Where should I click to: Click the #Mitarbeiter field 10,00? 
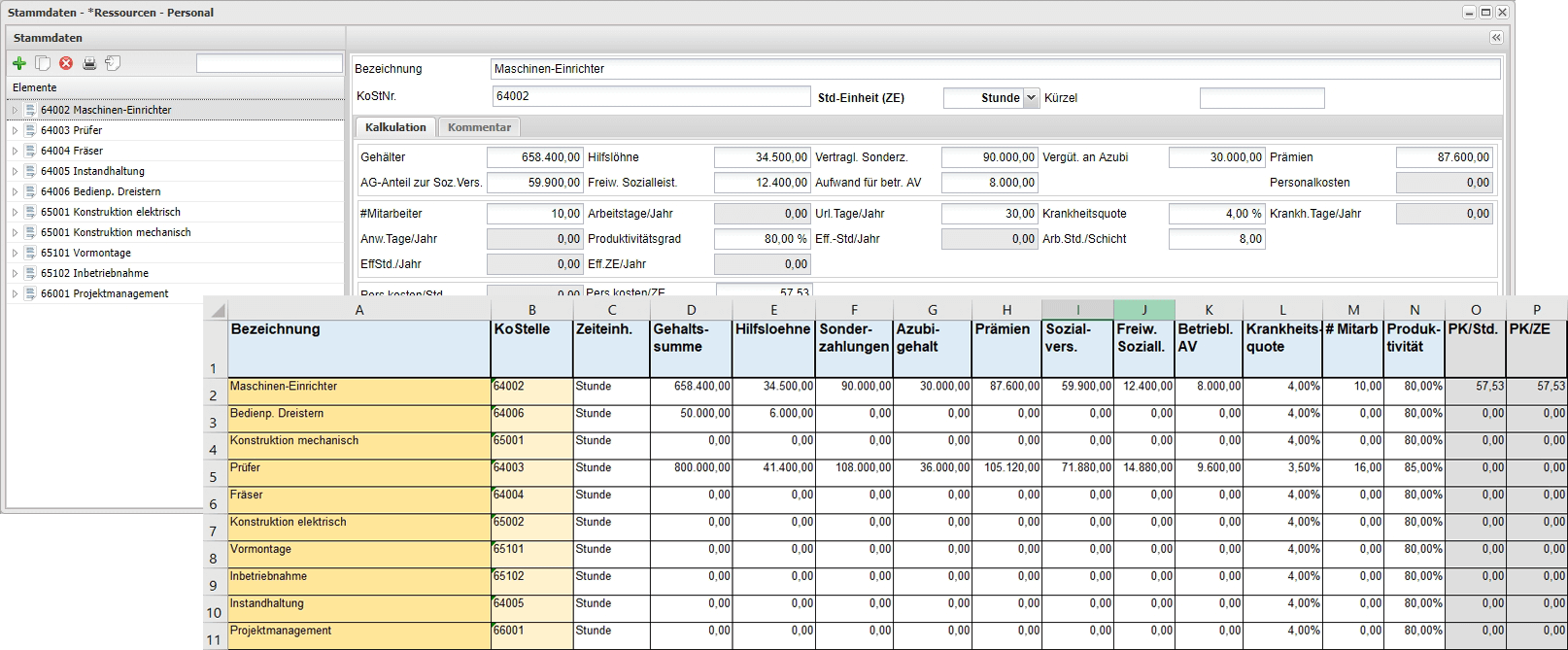(x=534, y=213)
